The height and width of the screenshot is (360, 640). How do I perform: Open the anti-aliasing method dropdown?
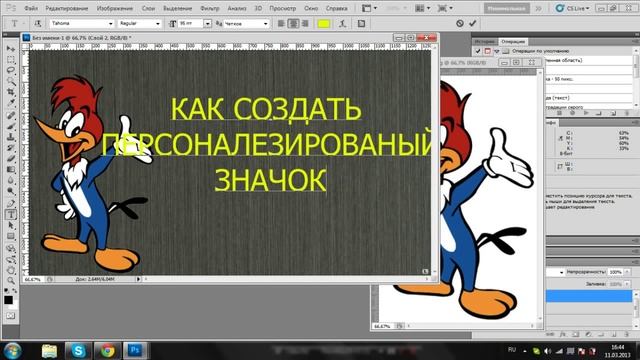(x=265, y=24)
